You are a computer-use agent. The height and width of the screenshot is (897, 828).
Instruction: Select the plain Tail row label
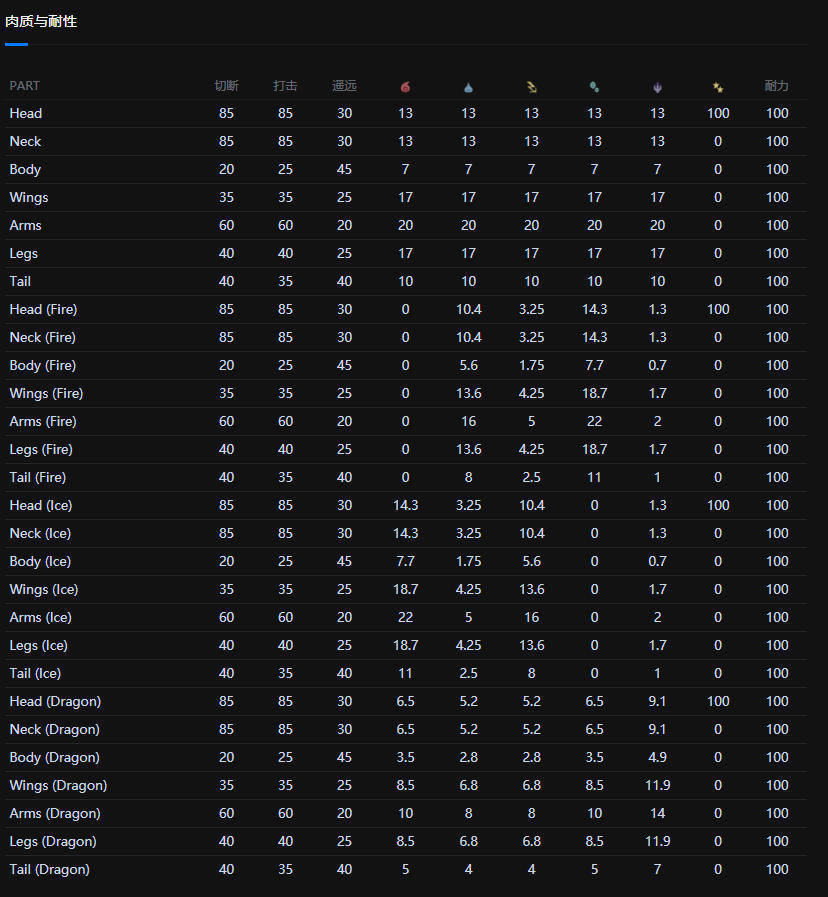(20, 281)
